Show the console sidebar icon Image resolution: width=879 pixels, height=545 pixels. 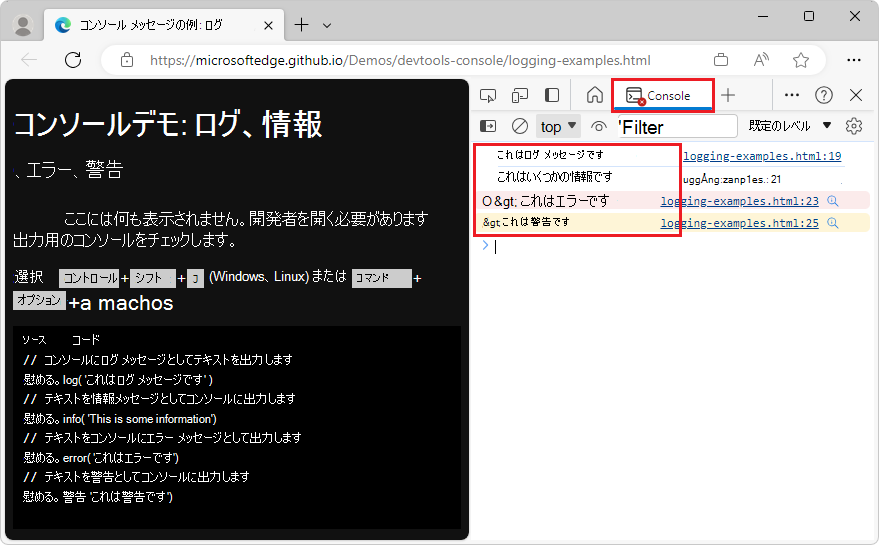pyautogui.click(x=488, y=126)
